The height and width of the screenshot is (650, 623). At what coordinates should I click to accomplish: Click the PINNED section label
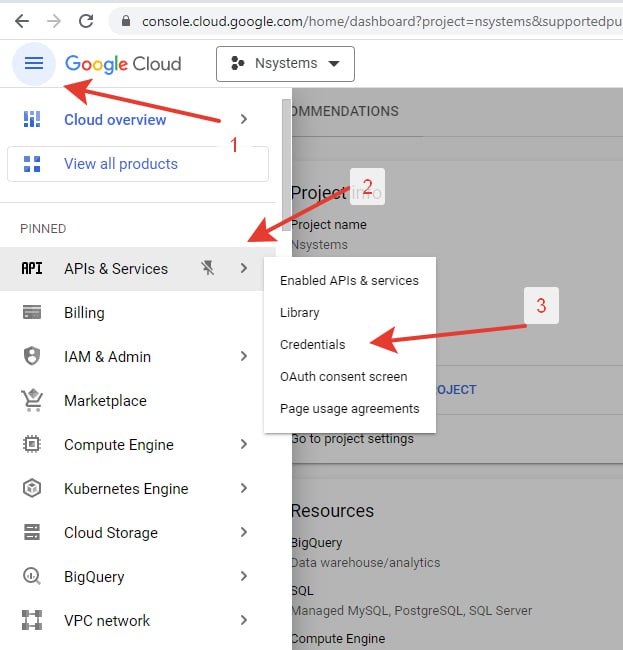(x=43, y=229)
